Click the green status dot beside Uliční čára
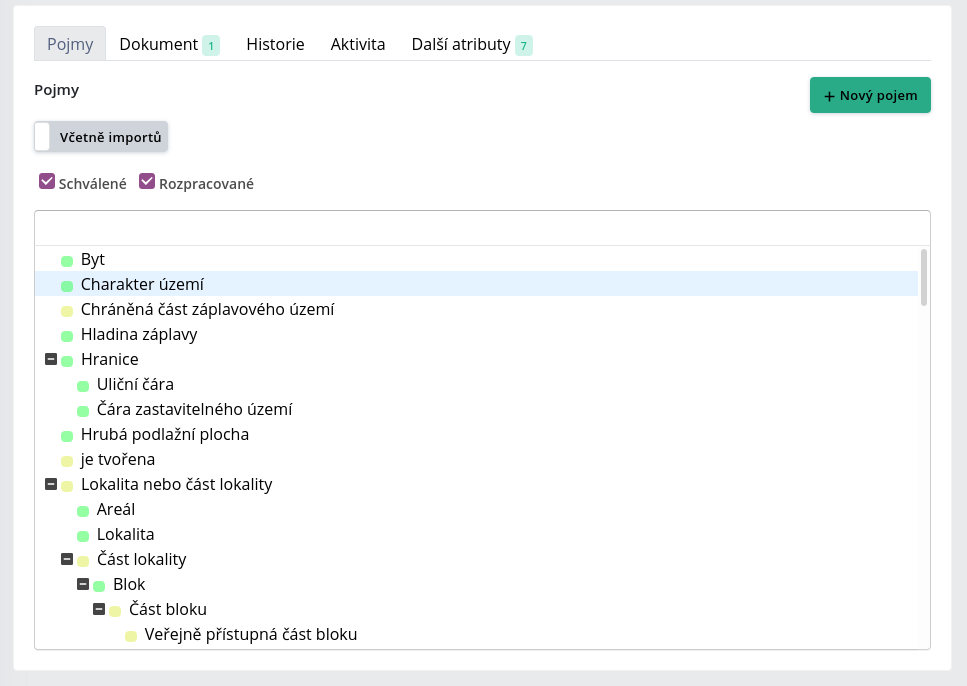Image resolution: width=967 pixels, height=686 pixels. (x=83, y=386)
